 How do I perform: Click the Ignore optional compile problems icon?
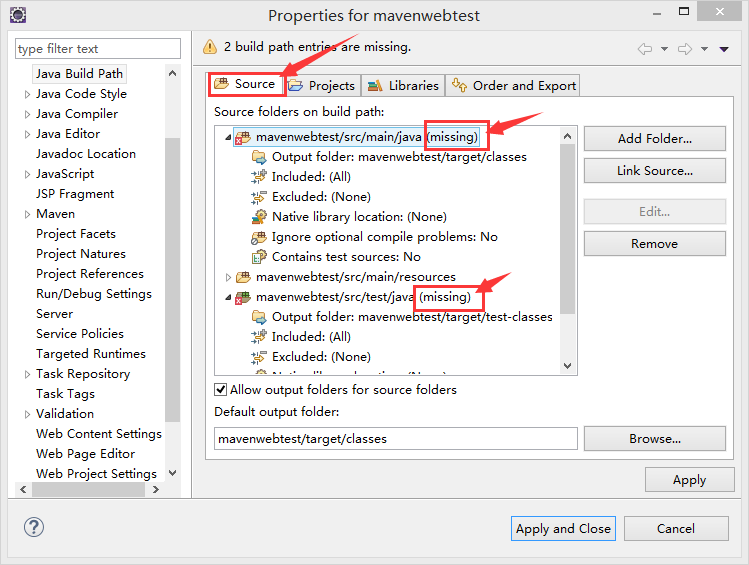coord(259,237)
